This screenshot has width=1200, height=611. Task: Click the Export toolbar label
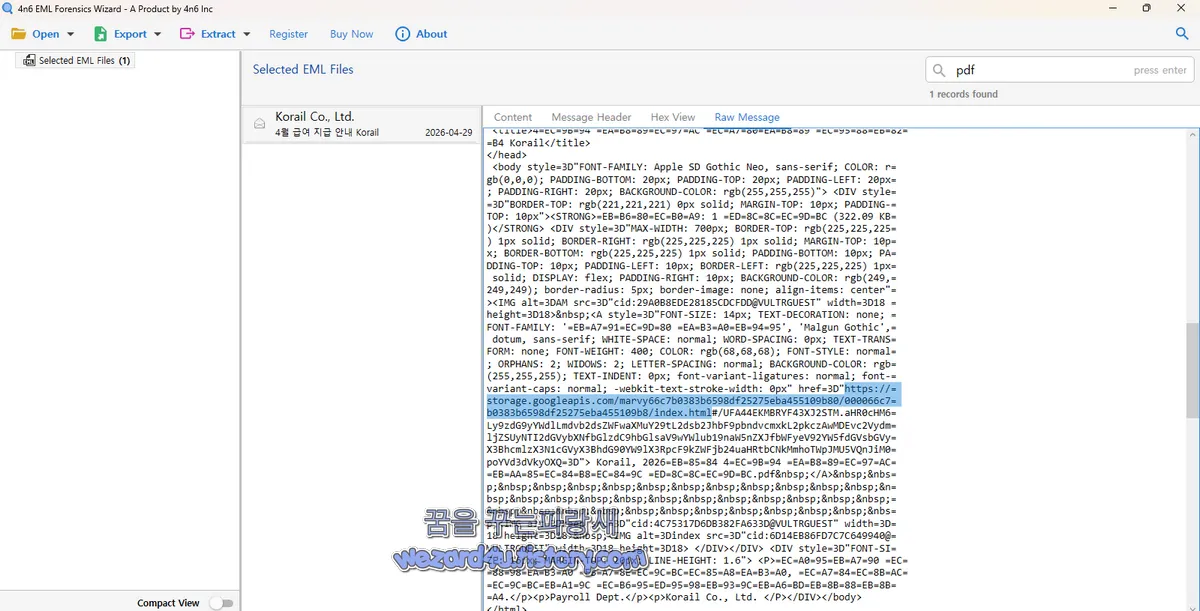[x=130, y=34]
